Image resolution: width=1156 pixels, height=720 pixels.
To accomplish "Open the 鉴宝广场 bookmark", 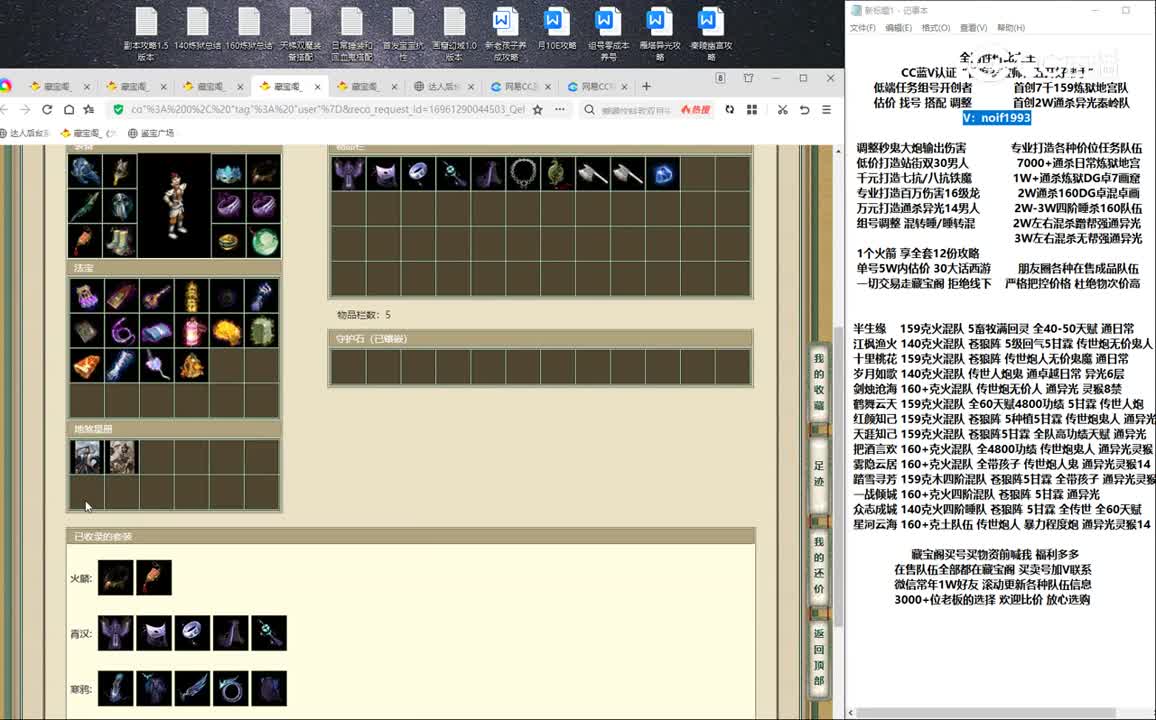I will click(x=151, y=133).
